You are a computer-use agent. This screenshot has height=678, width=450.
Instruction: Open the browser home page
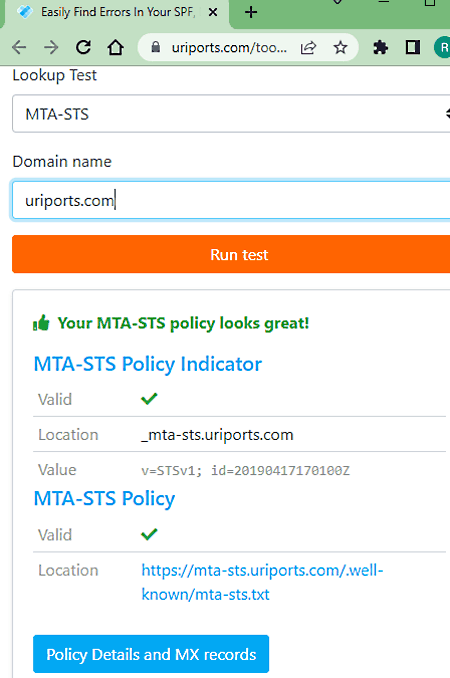coord(115,47)
